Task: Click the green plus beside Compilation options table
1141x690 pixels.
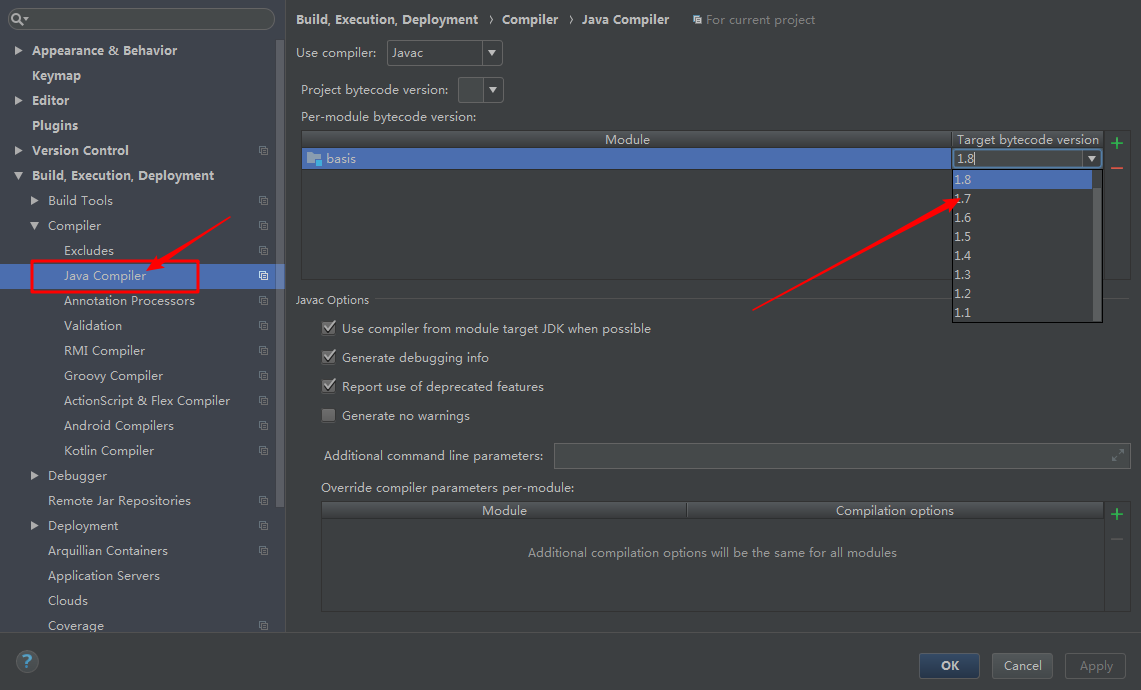Action: (x=1117, y=514)
